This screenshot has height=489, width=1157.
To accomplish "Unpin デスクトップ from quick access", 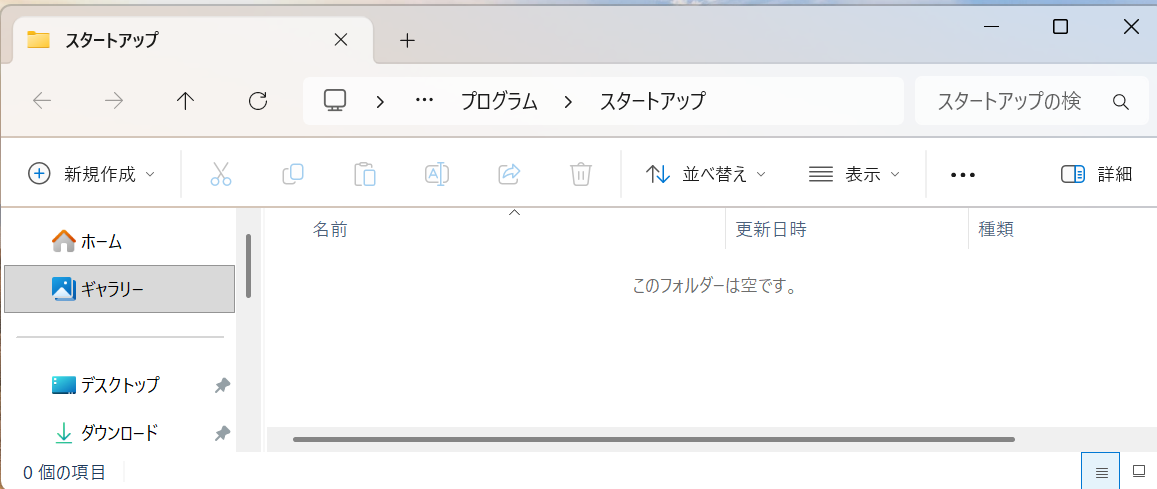I will click(x=221, y=386).
